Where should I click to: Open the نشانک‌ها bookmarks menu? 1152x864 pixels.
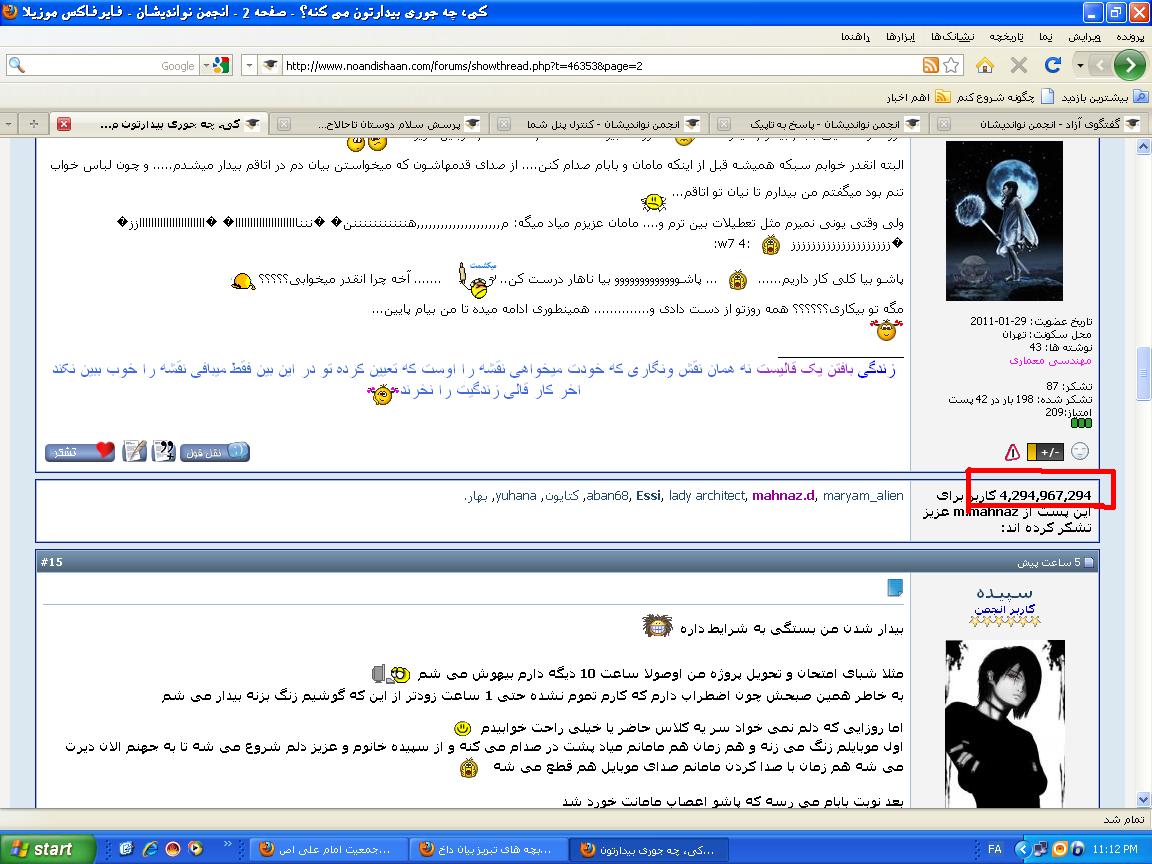click(x=951, y=36)
